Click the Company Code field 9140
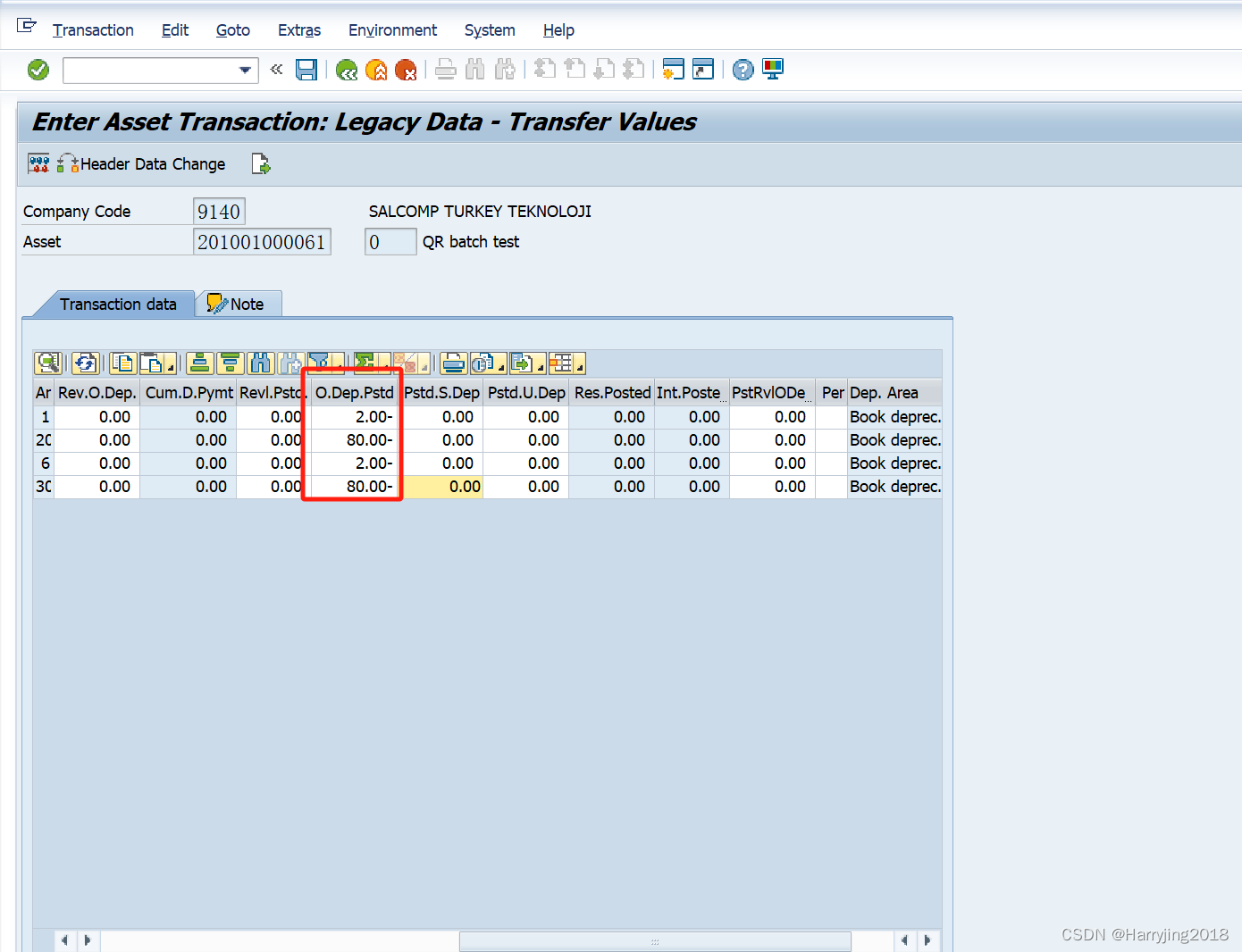The width and height of the screenshot is (1242, 952). [x=219, y=212]
